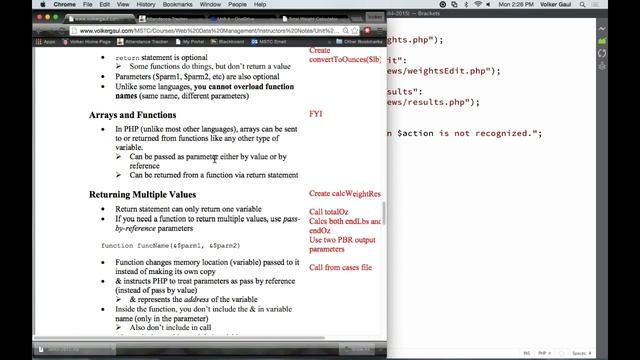
Task: Click the overlapping-squares menu bar icon
Action: click(454, 4)
